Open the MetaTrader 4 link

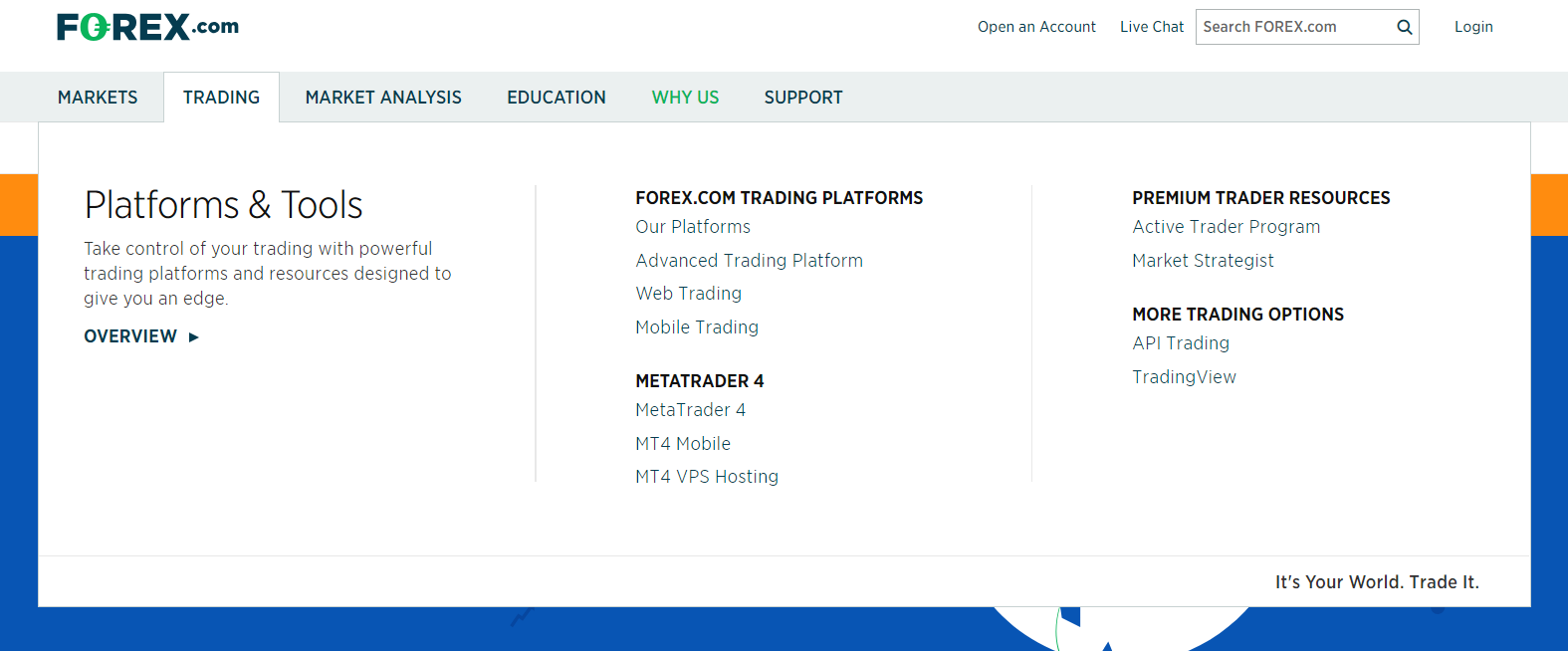click(x=691, y=410)
